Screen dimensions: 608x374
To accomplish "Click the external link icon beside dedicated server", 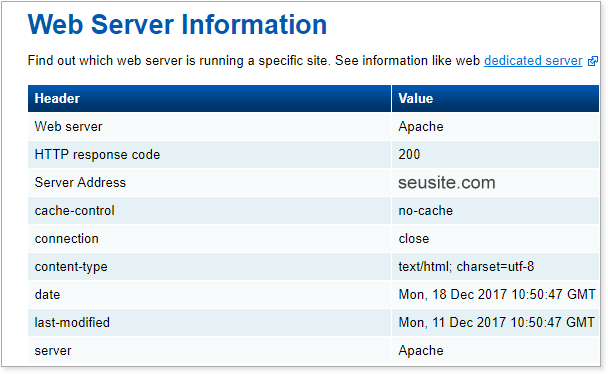I will [592, 61].
